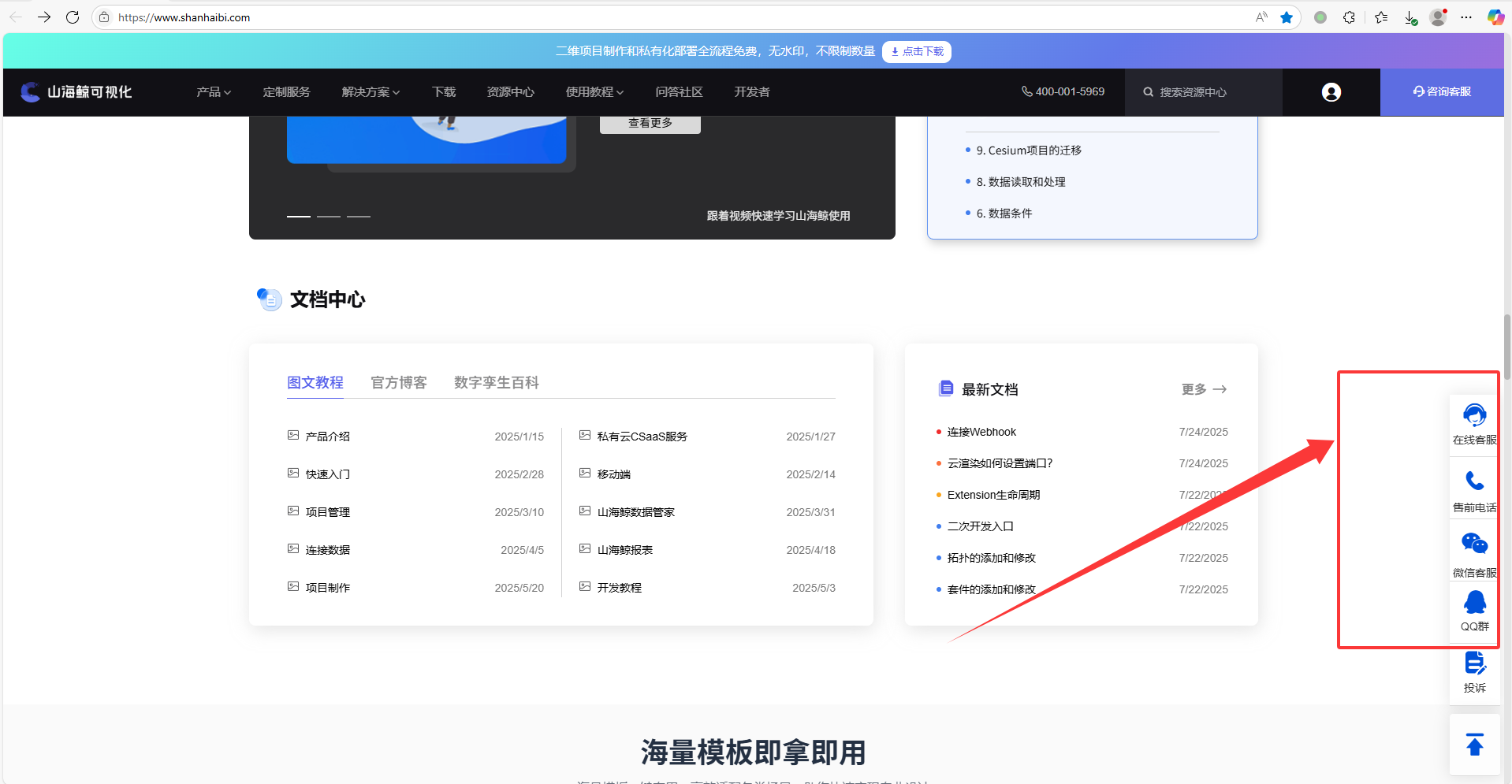Click the 搜索资源中心 search field
Image resolution: width=1512 pixels, height=784 pixels.
(x=1203, y=92)
